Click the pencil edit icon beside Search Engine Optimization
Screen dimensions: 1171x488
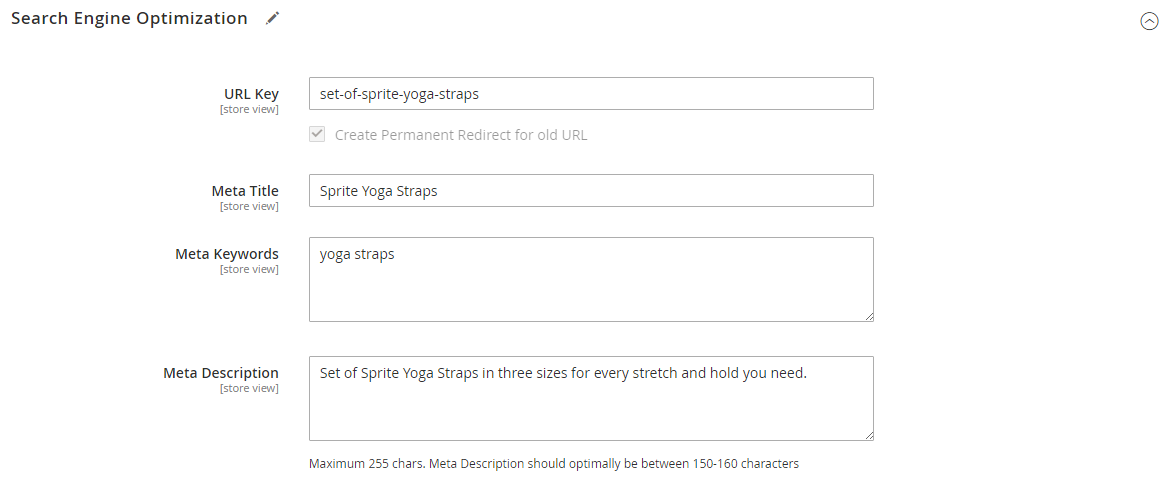[272, 18]
